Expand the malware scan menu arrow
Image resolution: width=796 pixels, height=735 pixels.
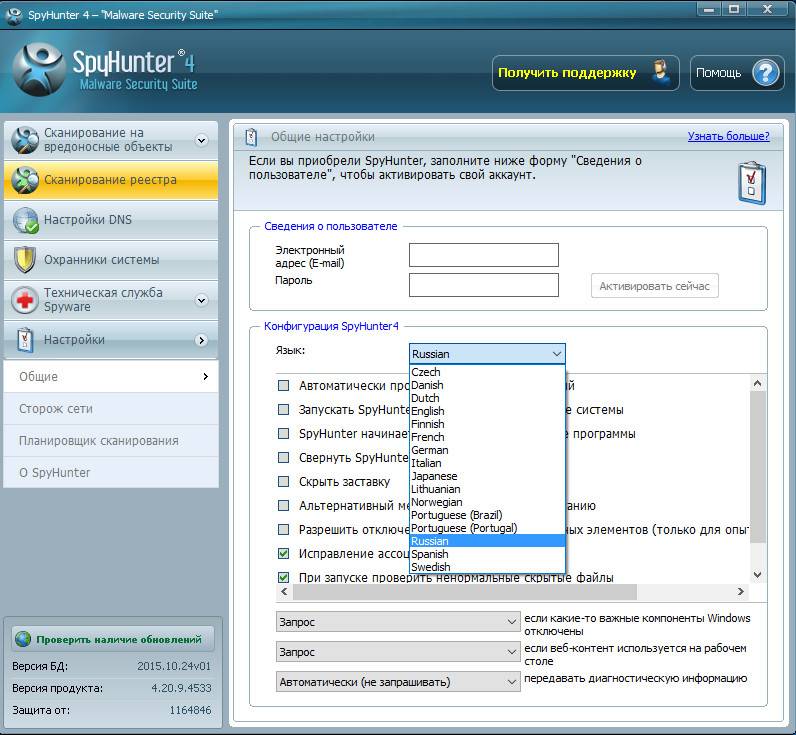202,140
